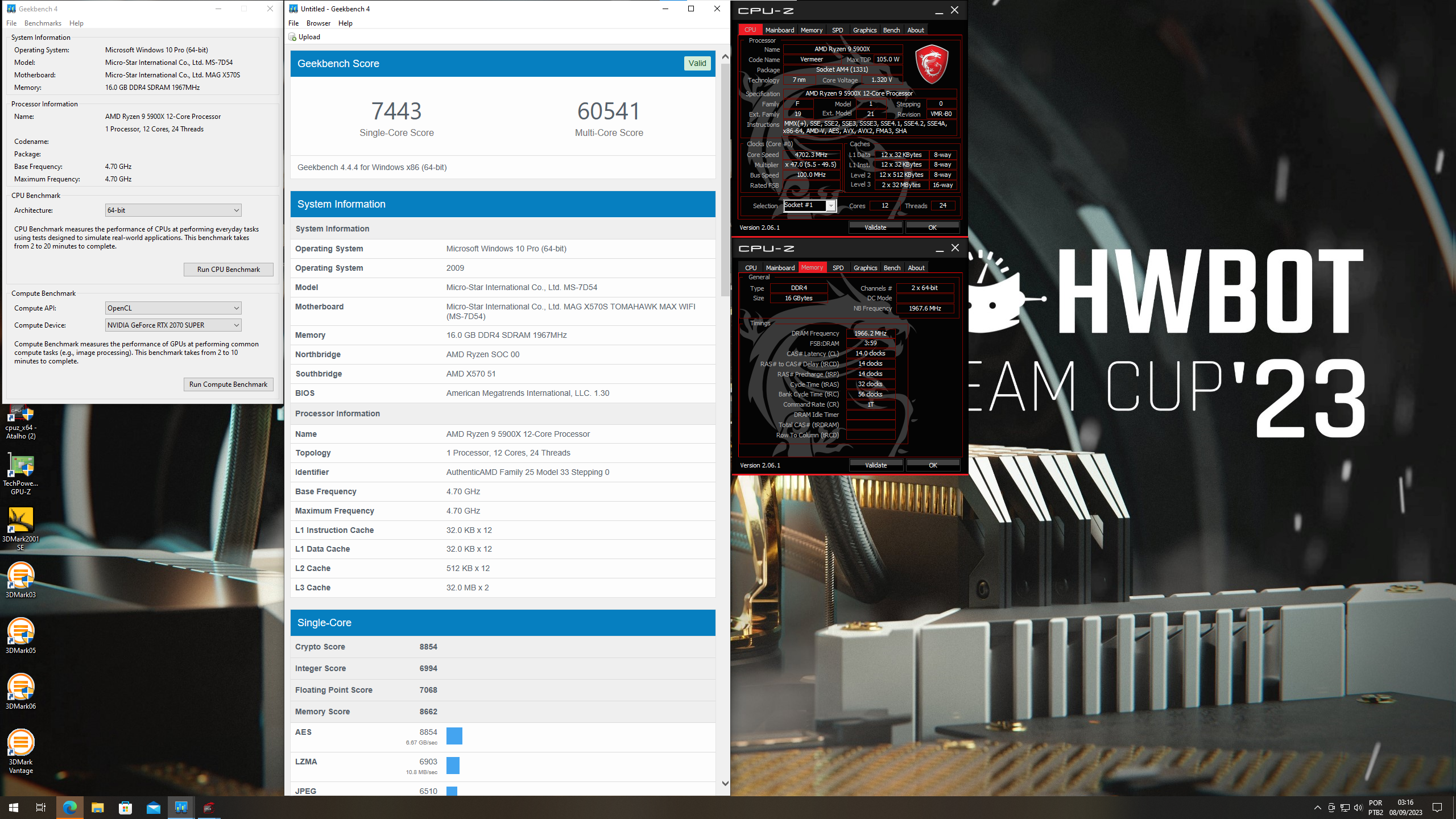Switch to SPD tab in lower CPU-Z
Screen dimensions: 1456x819
point(838,268)
